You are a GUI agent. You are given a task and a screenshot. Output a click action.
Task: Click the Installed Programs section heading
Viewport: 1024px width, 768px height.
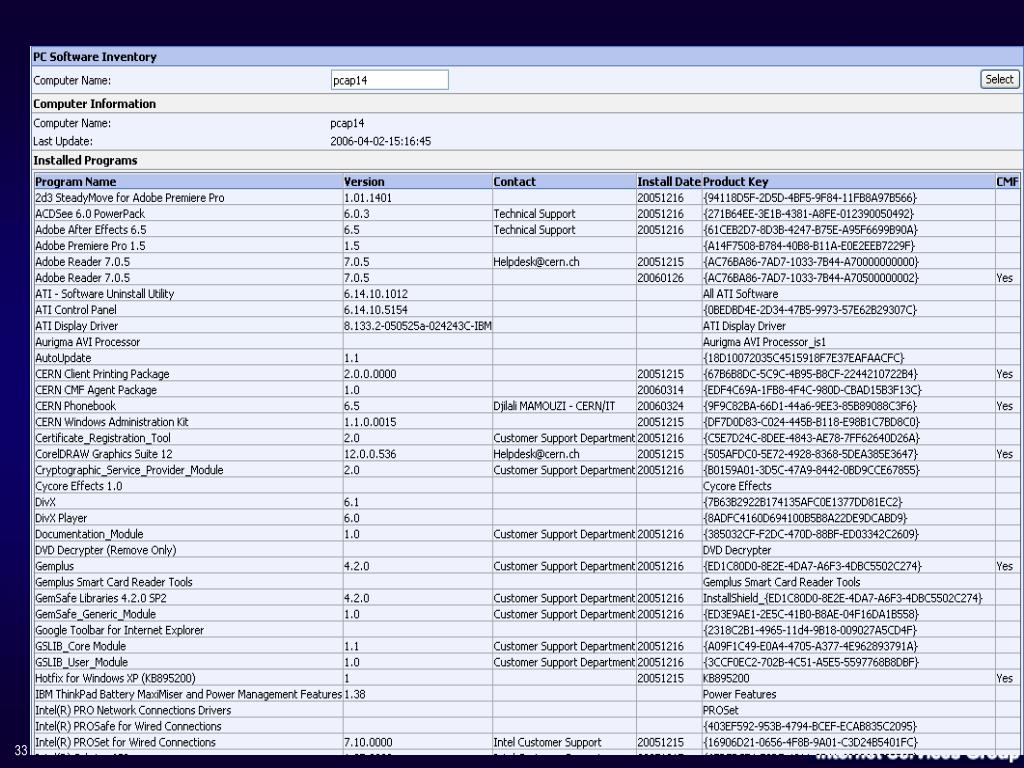coord(86,160)
